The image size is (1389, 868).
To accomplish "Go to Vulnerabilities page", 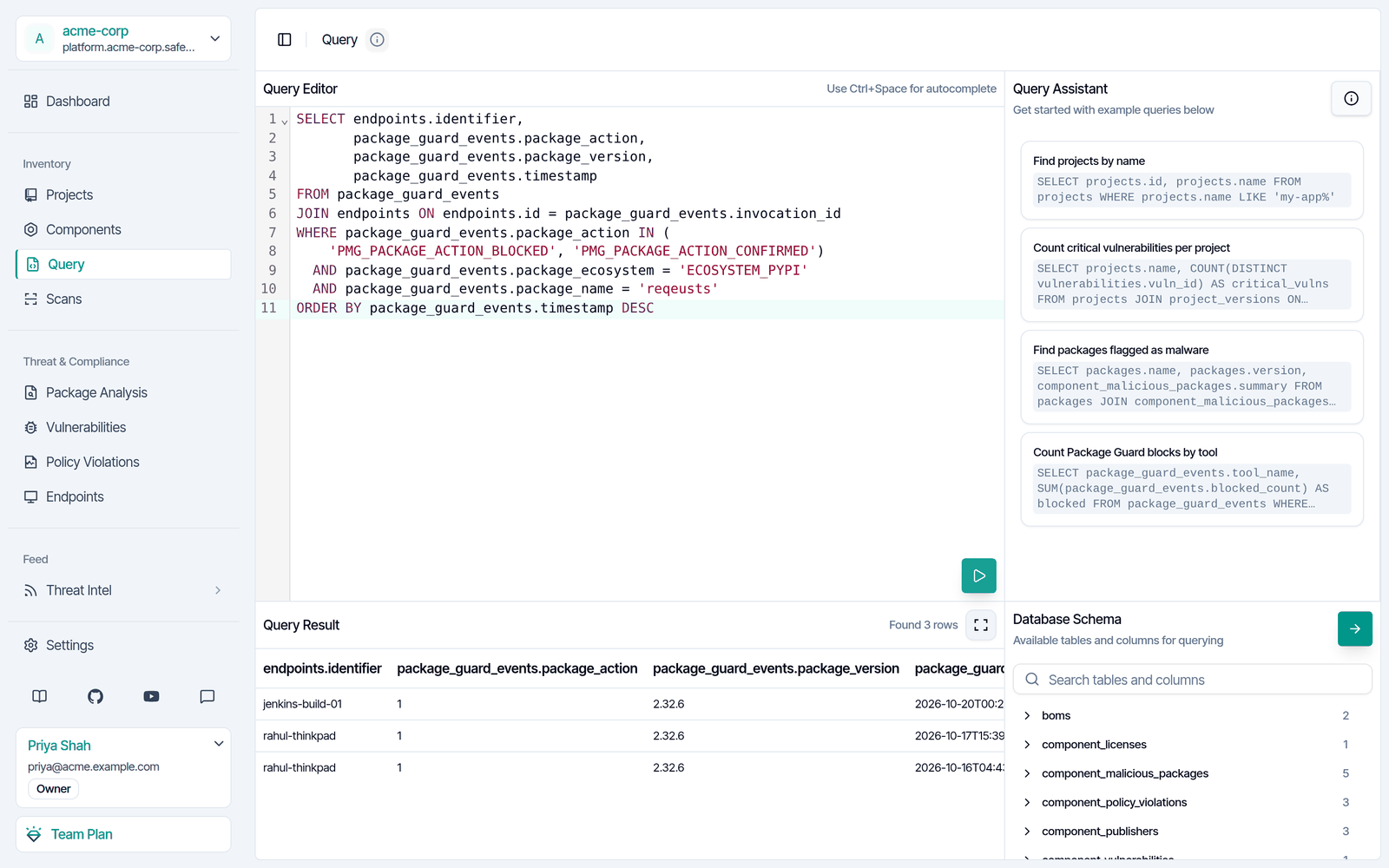I will (123, 428).
